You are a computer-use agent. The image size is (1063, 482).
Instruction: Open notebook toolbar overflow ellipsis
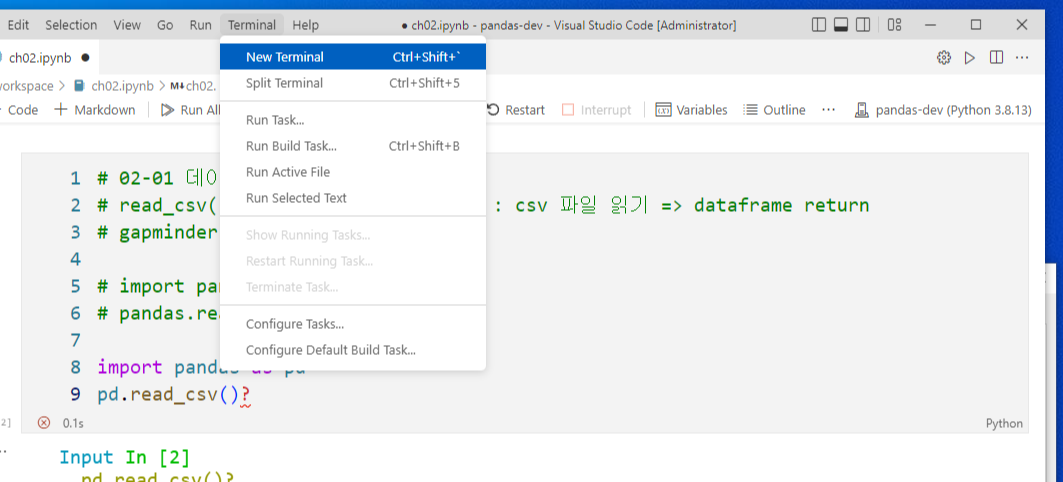(828, 110)
